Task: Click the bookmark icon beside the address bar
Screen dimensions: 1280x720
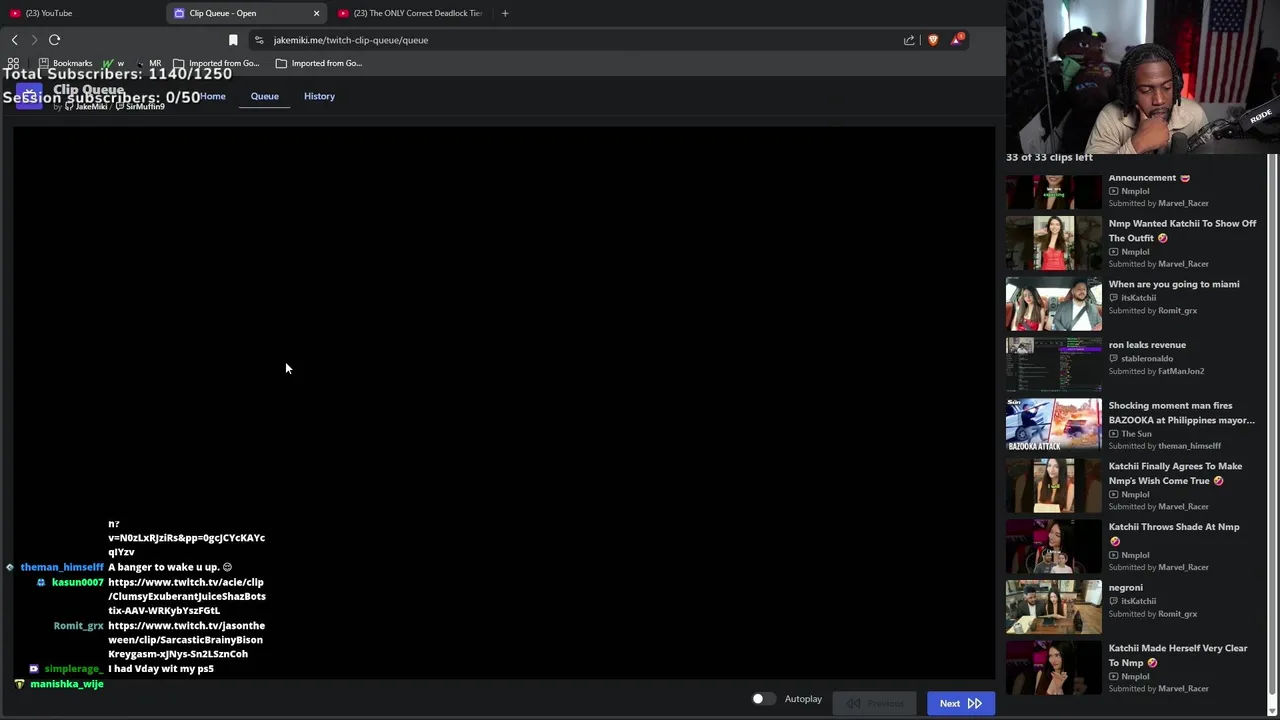Action: 233,40
